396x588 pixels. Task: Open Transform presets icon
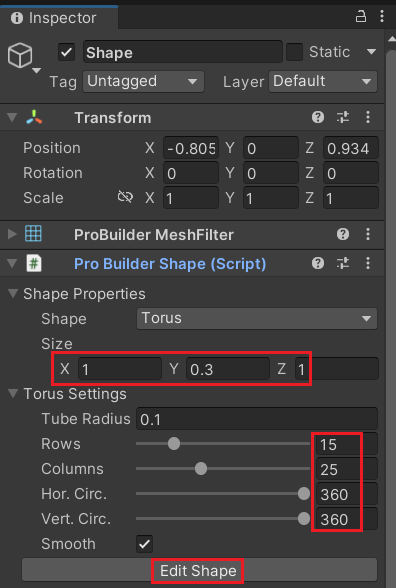[343, 117]
